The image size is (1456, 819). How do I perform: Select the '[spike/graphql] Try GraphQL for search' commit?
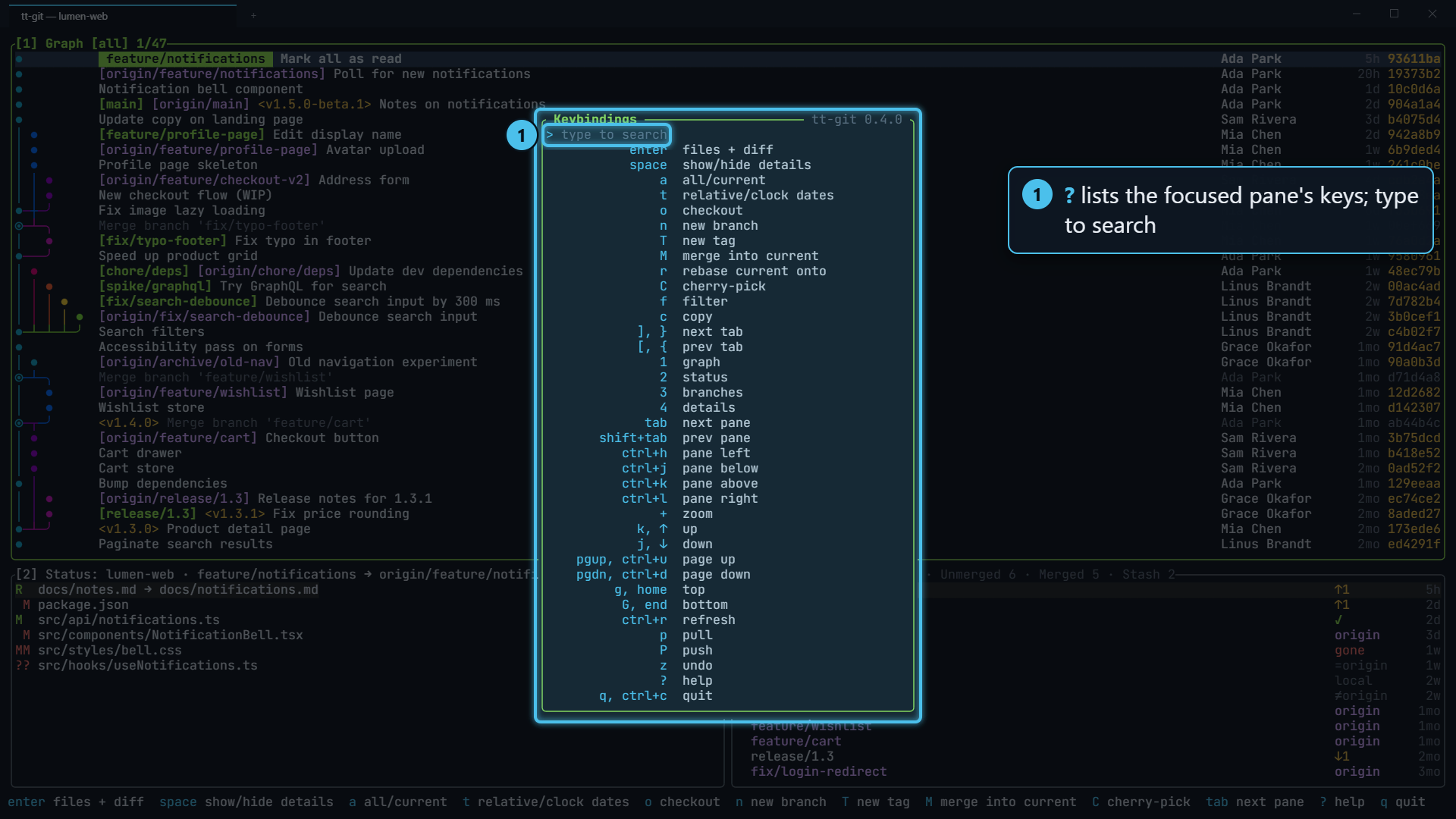243,287
